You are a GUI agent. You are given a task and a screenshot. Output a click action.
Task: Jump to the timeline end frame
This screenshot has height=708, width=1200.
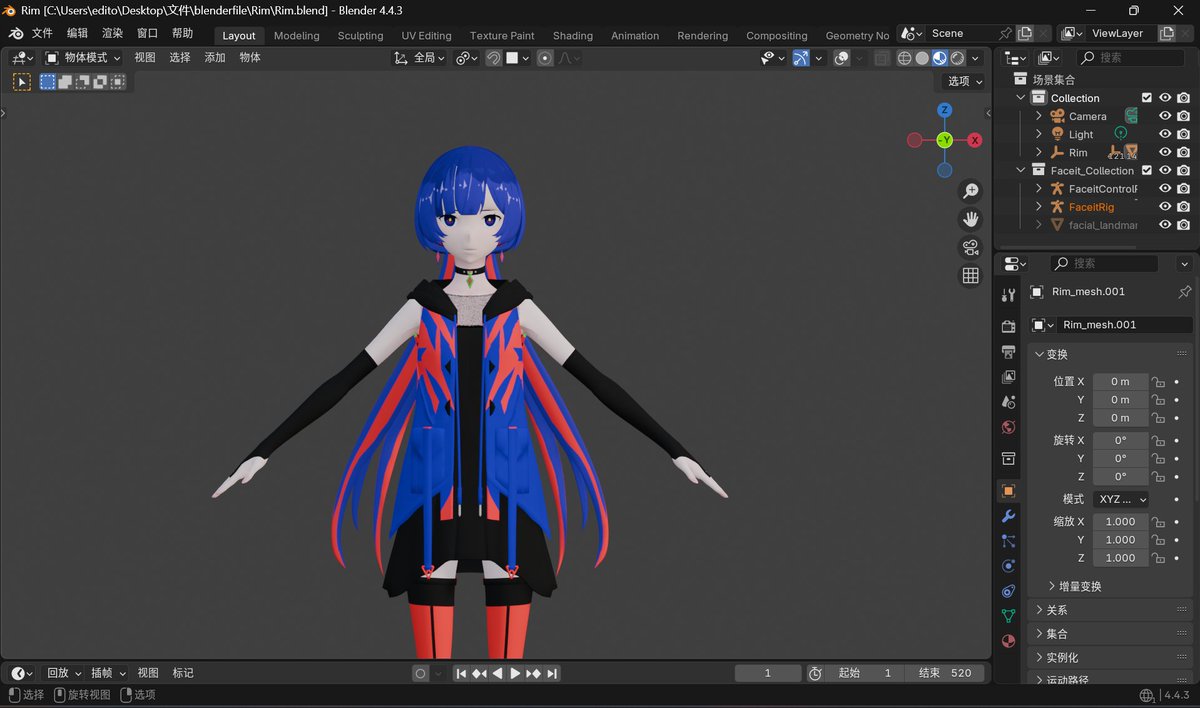(x=552, y=673)
